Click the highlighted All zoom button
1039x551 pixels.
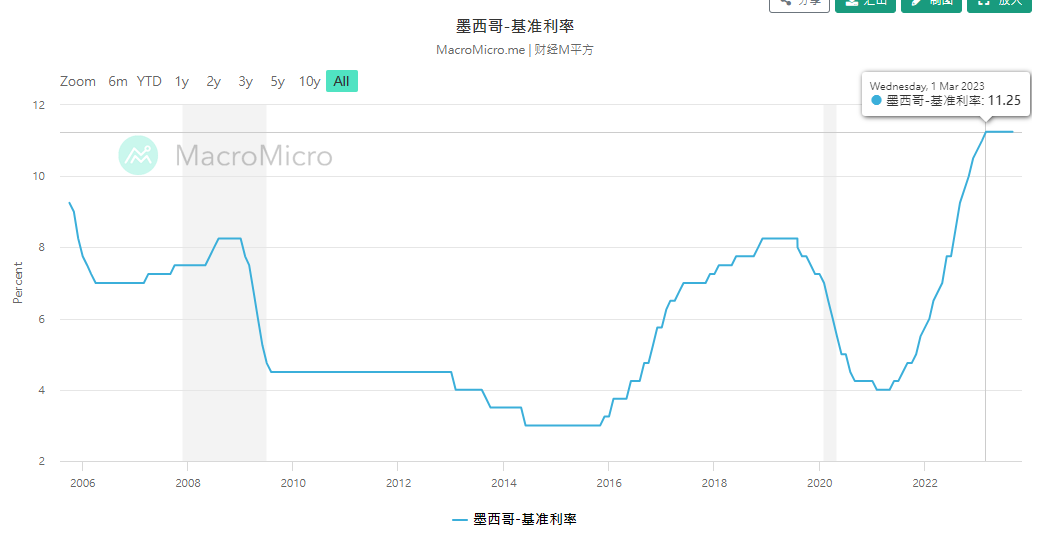click(341, 82)
